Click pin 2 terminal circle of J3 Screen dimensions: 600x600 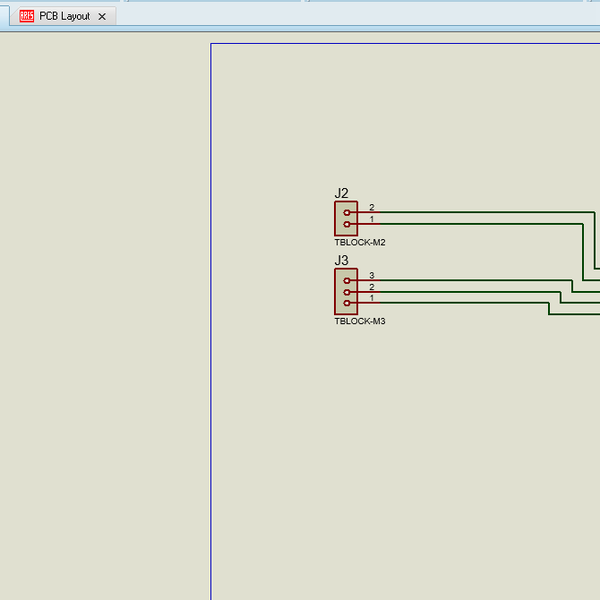coord(347,292)
